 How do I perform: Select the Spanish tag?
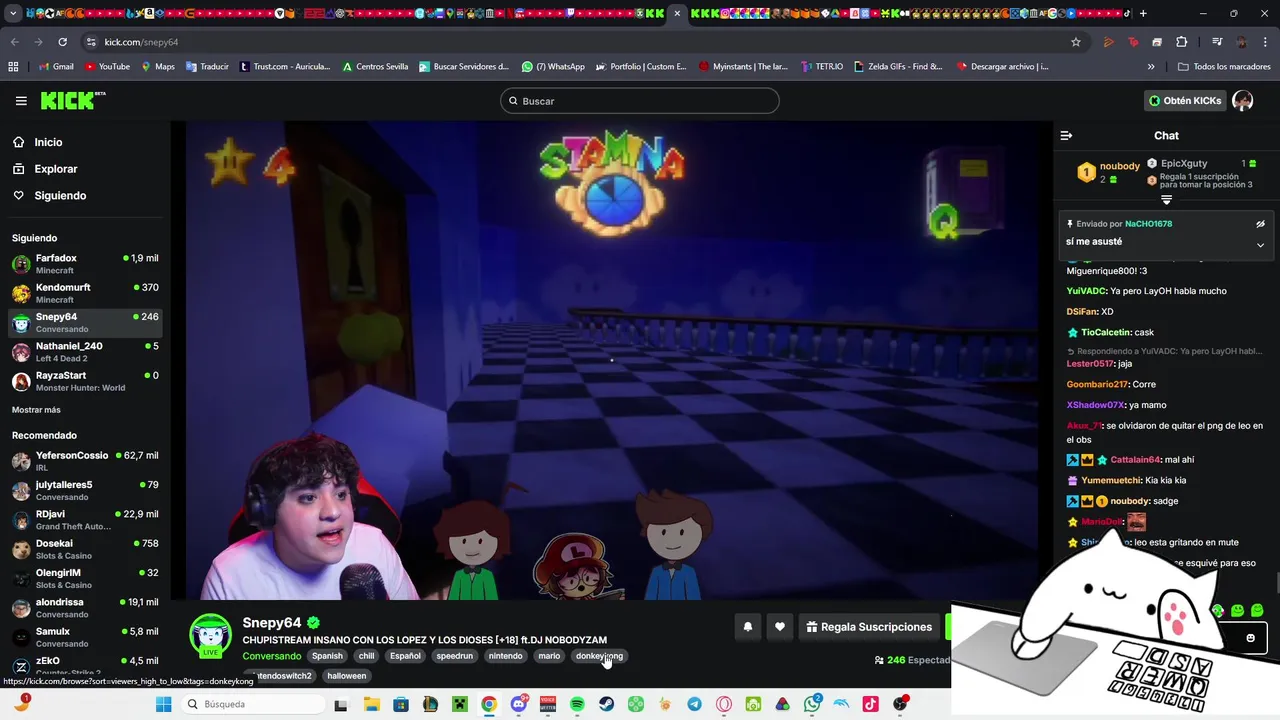tap(327, 656)
